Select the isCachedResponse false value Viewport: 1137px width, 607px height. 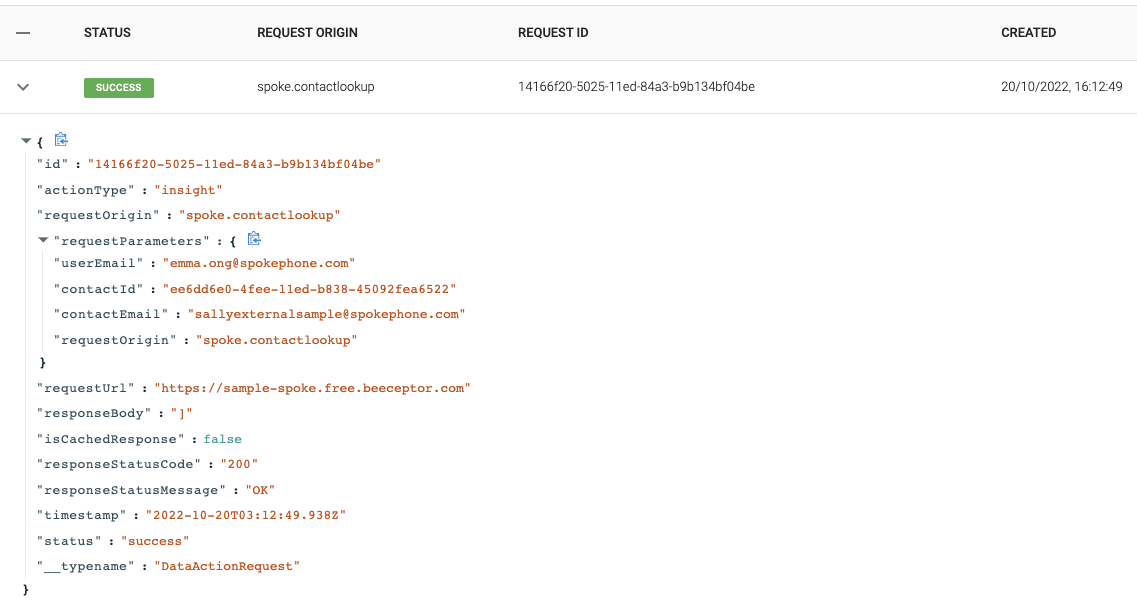[222, 439]
